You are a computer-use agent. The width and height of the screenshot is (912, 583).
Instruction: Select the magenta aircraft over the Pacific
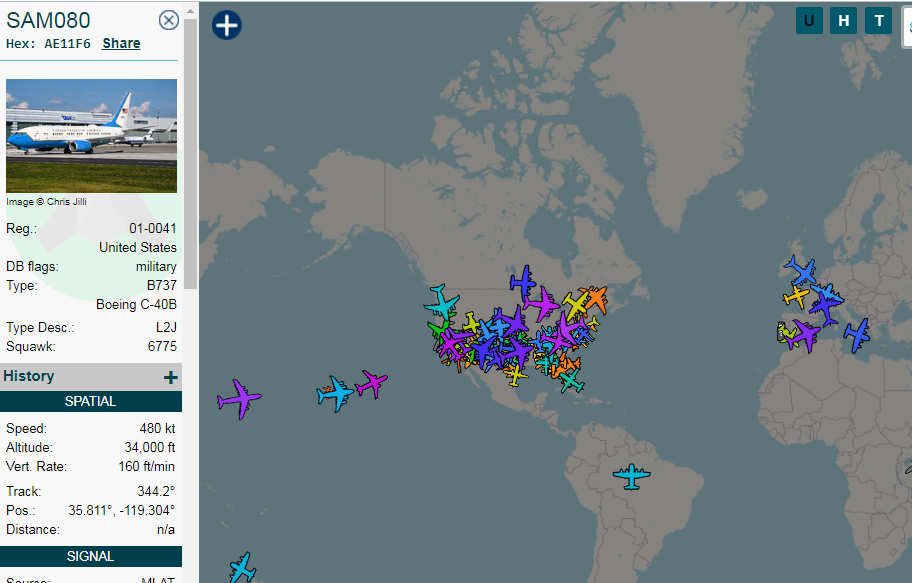372,384
